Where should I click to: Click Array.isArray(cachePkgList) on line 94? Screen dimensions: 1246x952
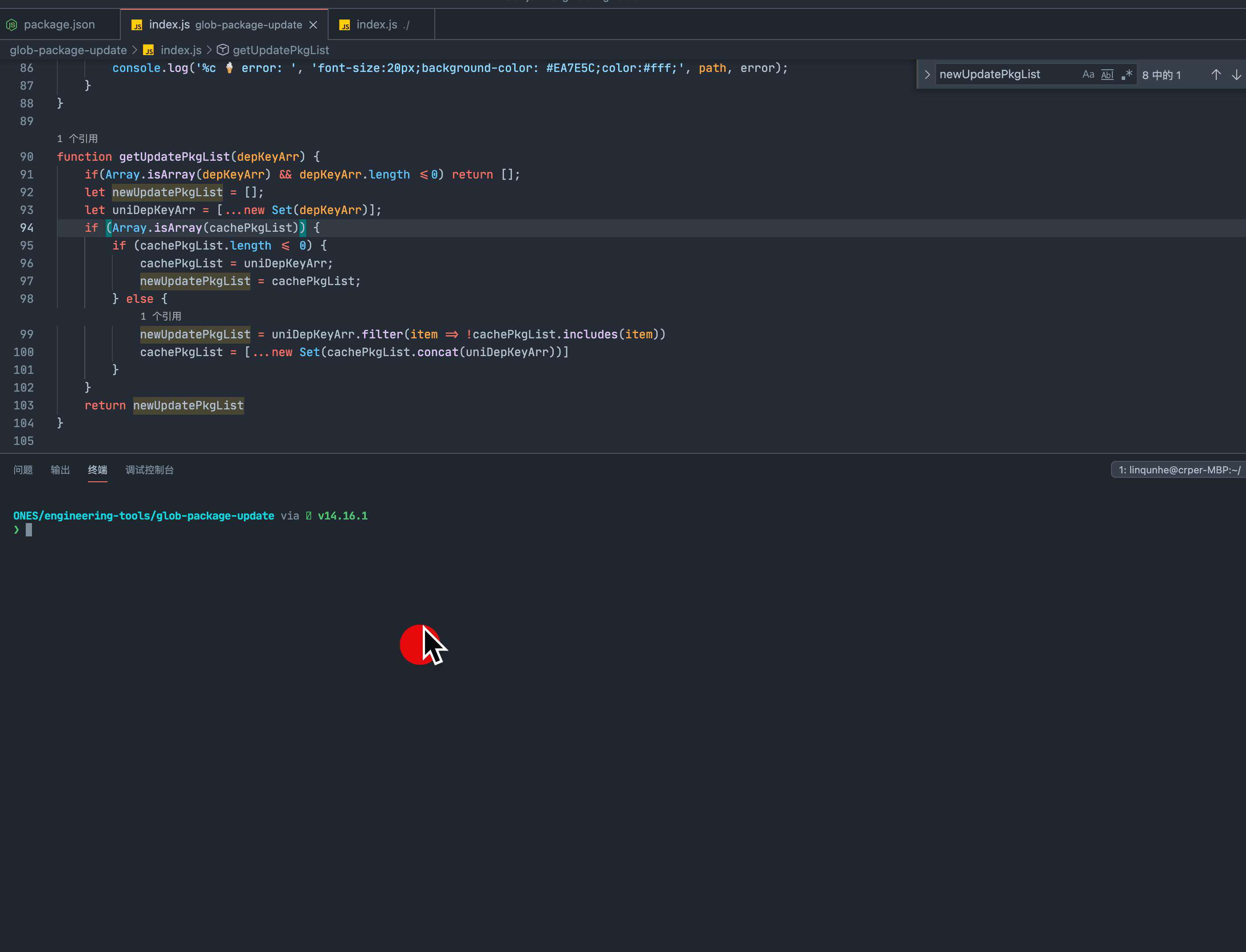[x=205, y=228]
